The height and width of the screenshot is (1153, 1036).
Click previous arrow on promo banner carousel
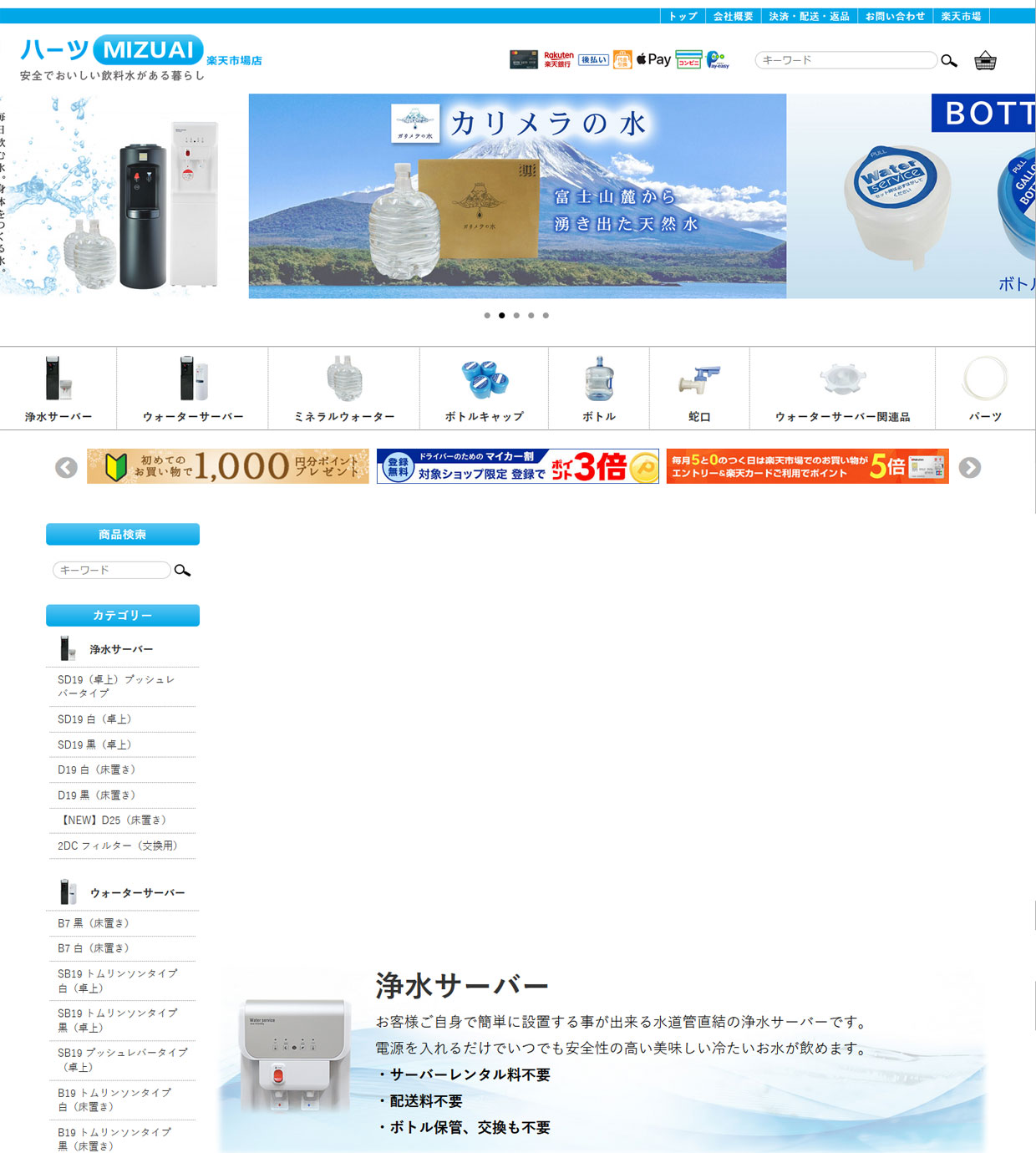click(x=66, y=467)
